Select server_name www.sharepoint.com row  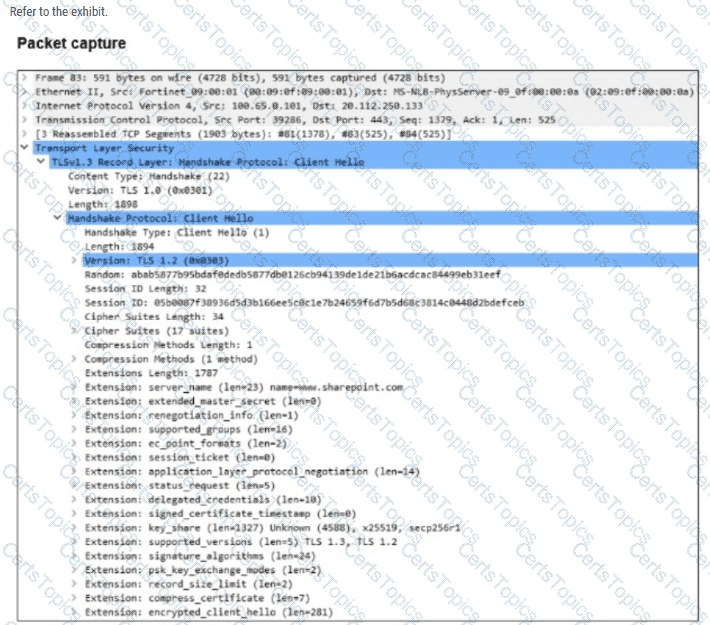tap(244, 387)
